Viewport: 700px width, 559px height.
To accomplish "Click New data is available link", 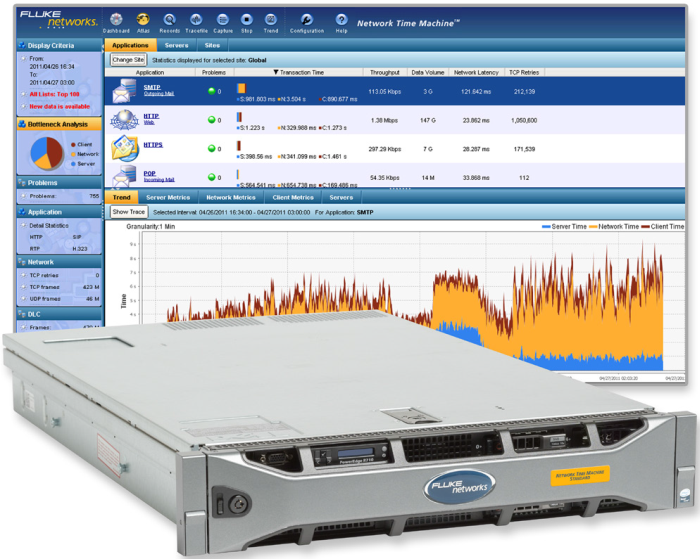I will point(59,107).
